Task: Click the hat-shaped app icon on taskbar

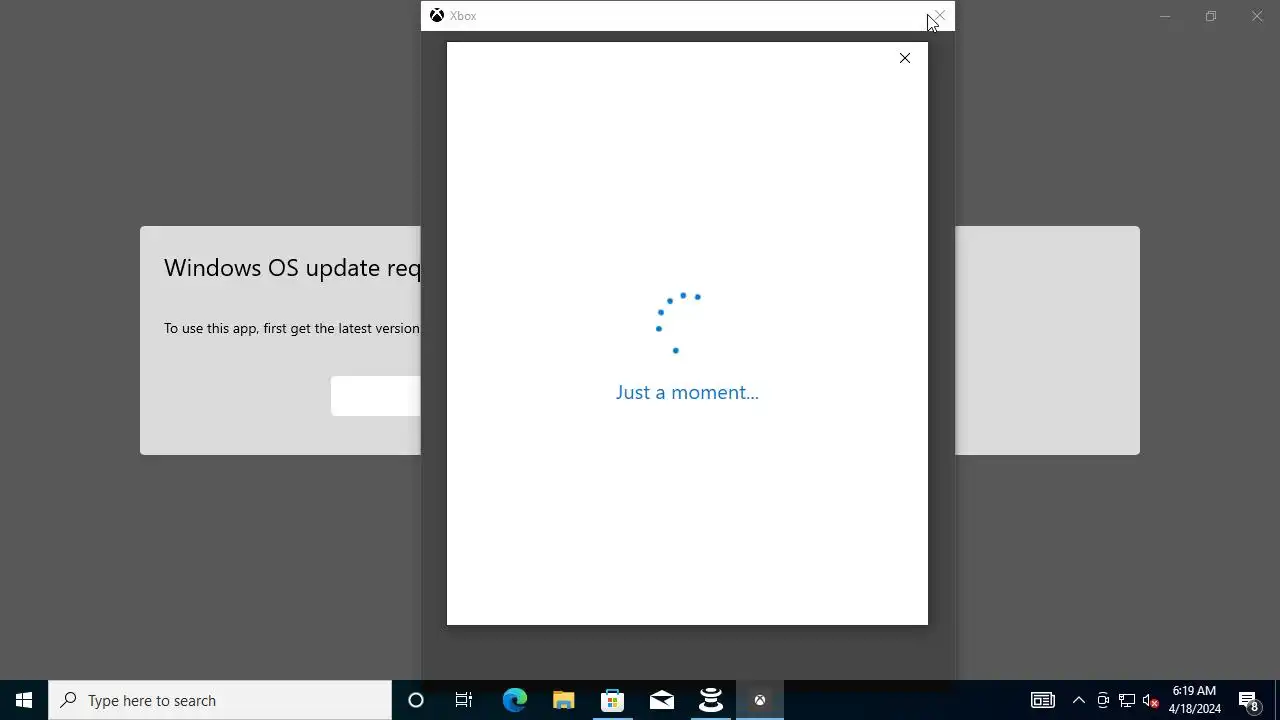Action: click(710, 700)
